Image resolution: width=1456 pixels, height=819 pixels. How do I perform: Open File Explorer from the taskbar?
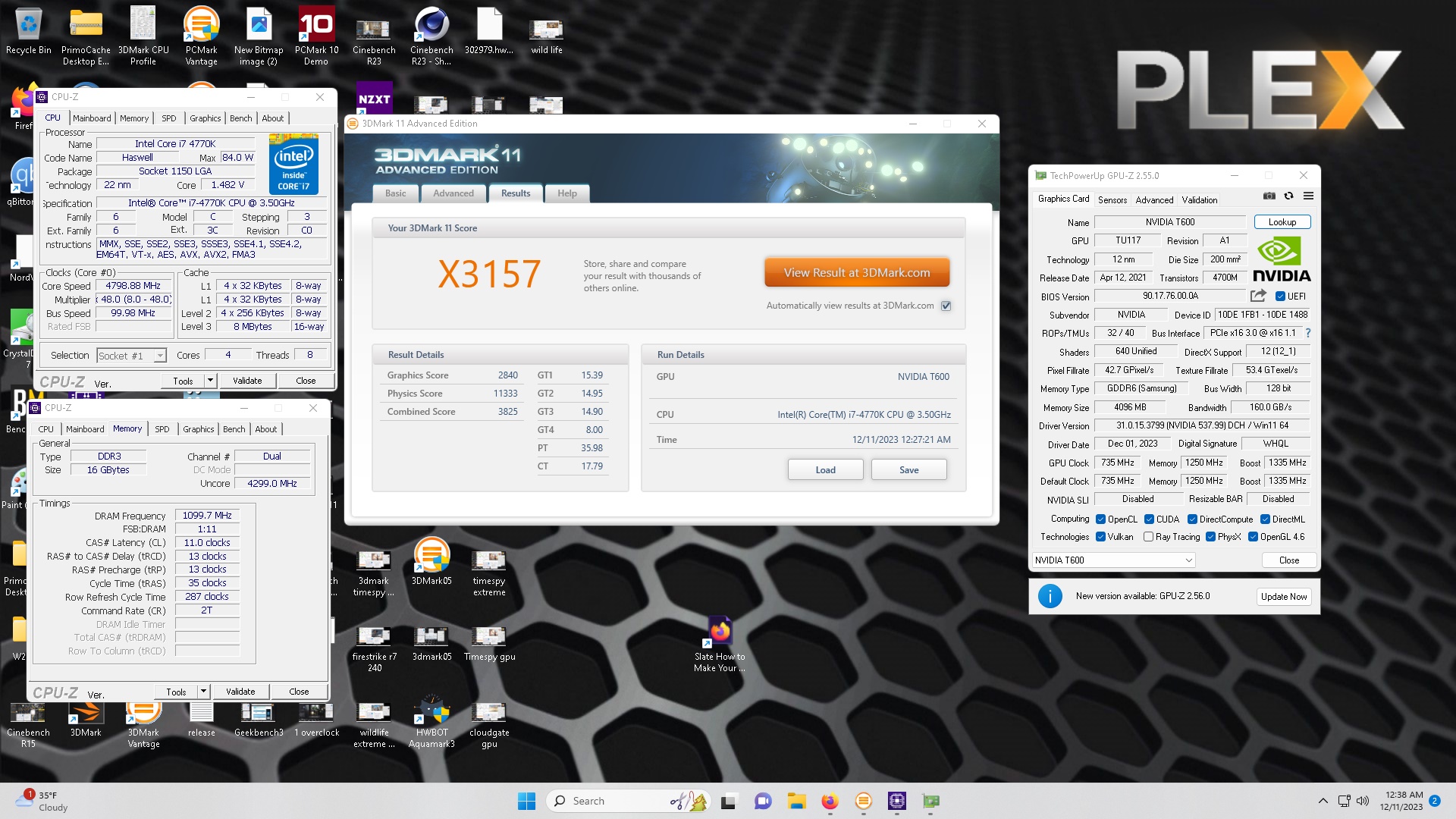pos(796,801)
